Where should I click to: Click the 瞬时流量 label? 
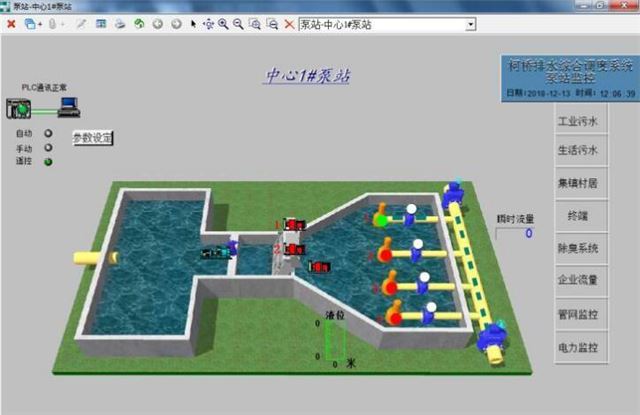515,219
